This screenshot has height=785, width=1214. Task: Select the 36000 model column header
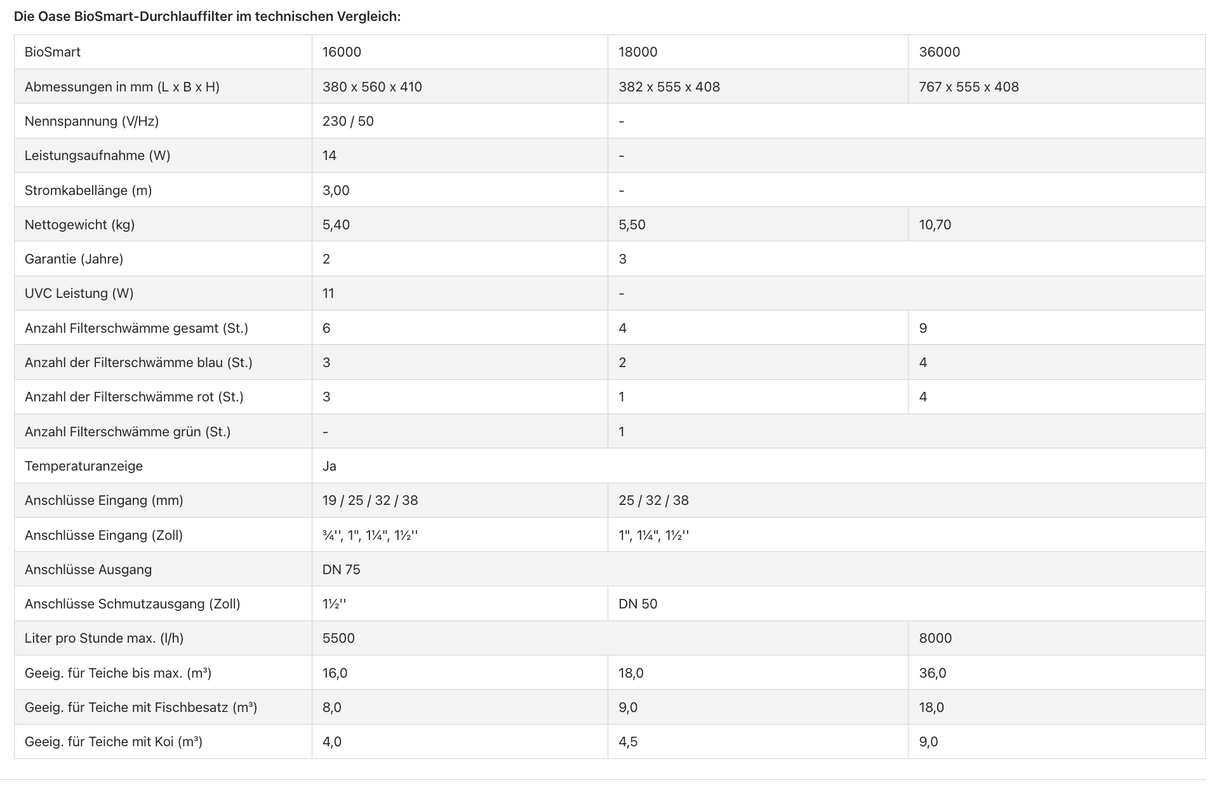point(939,52)
